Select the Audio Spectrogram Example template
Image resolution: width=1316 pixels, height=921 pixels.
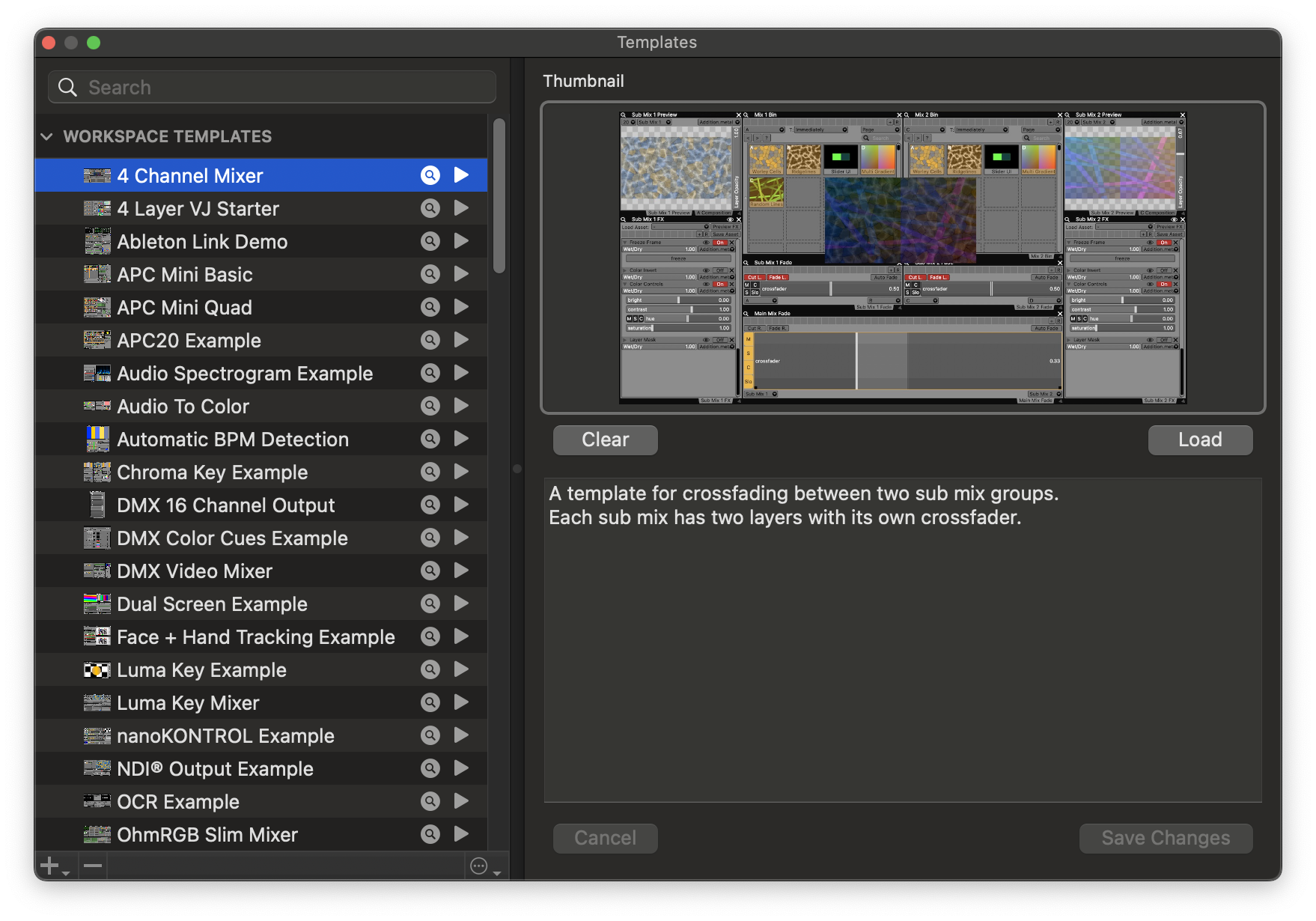(261, 373)
